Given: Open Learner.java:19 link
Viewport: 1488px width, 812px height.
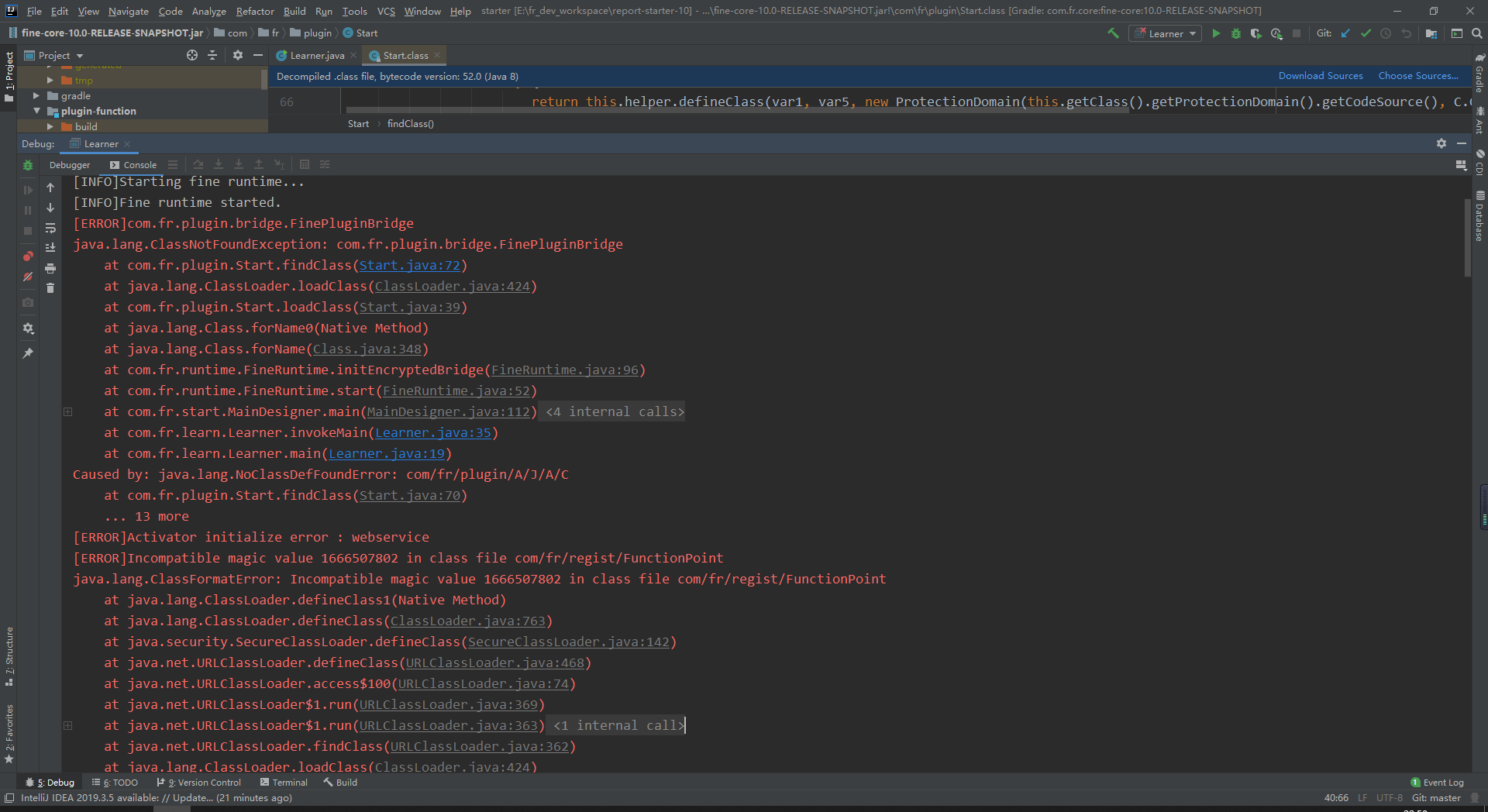Looking at the screenshot, I should (x=387, y=454).
